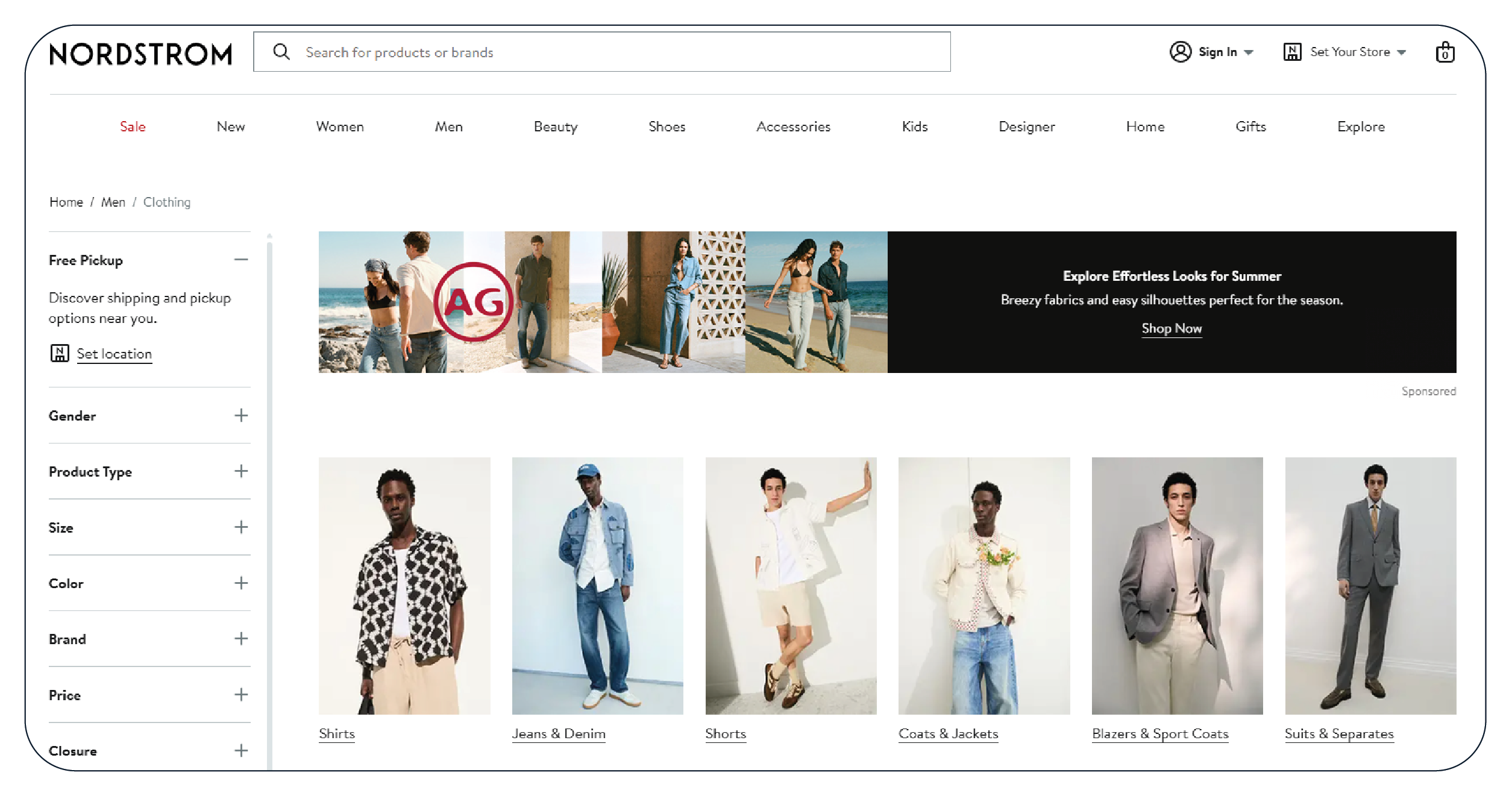
Task: Click the Shorts model thumbnail
Action: pos(791,586)
